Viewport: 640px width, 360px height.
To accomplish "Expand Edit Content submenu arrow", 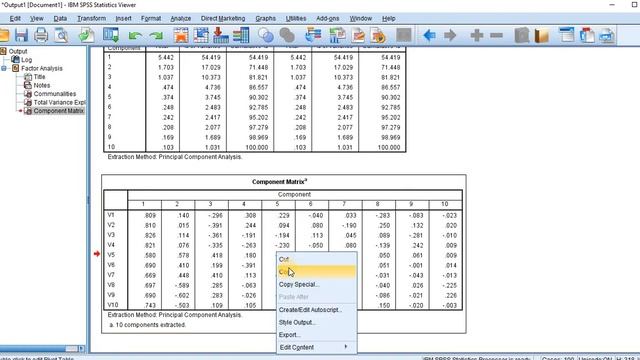I will tap(346, 347).
